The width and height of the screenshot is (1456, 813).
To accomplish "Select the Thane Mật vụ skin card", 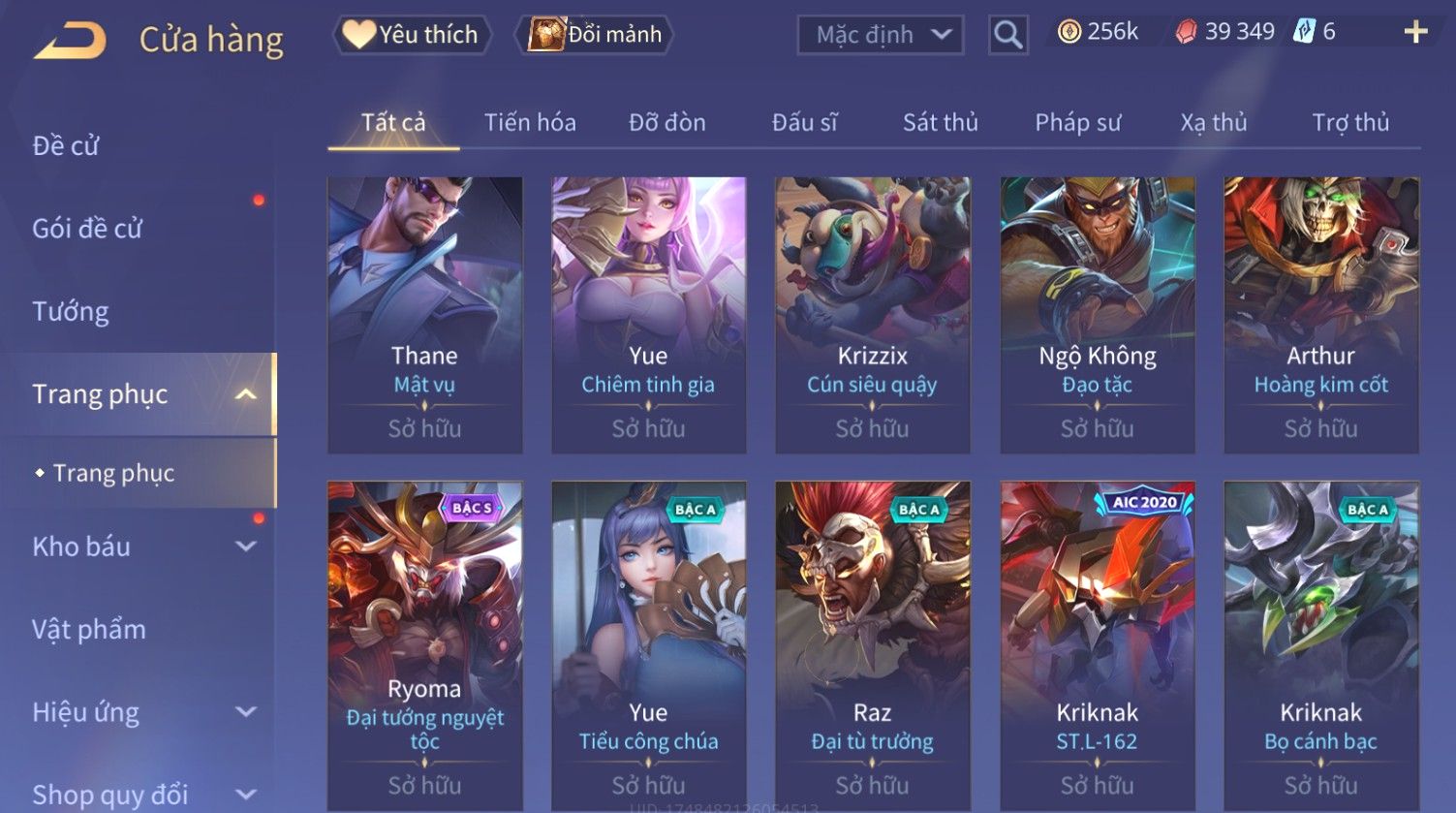I will point(425,315).
